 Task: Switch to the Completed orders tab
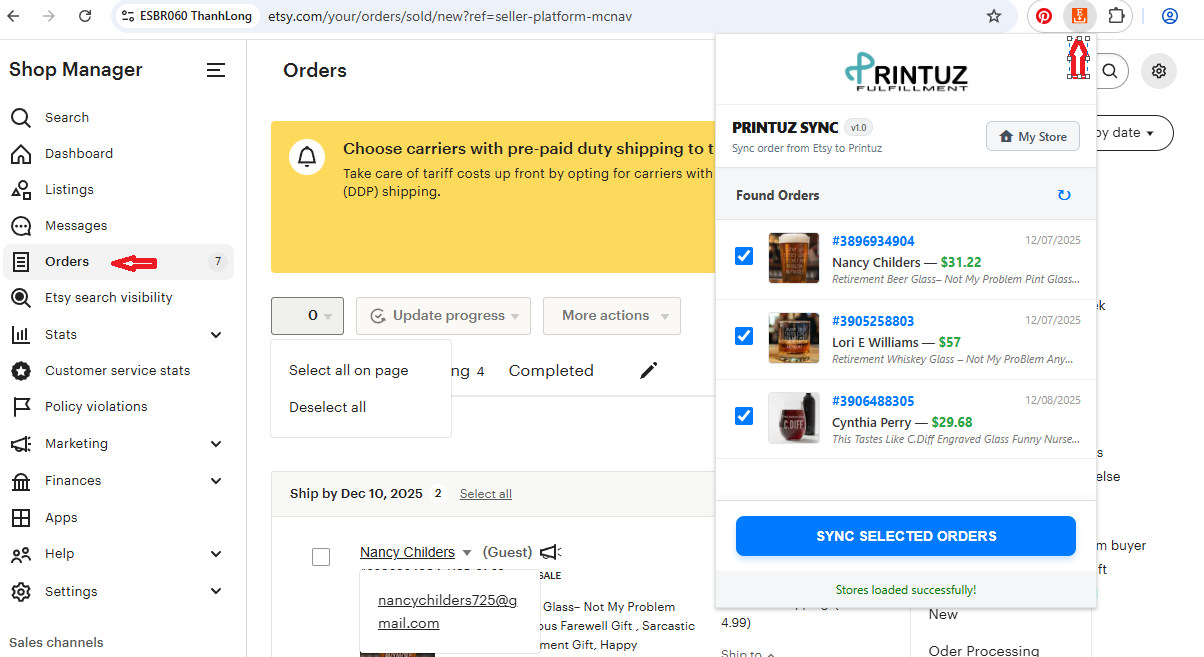pyautogui.click(x=551, y=371)
